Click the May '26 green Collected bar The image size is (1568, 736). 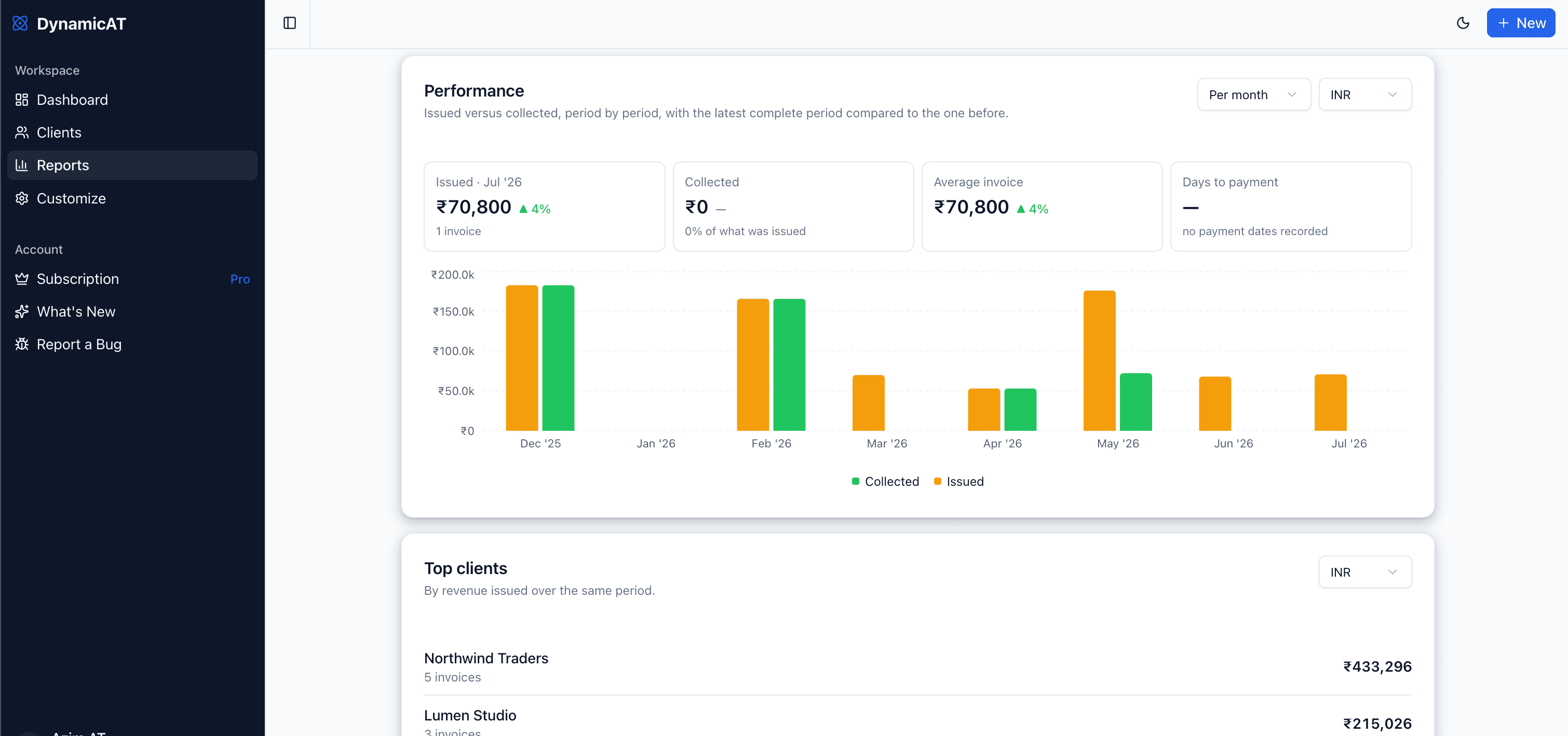(1136, 402)
